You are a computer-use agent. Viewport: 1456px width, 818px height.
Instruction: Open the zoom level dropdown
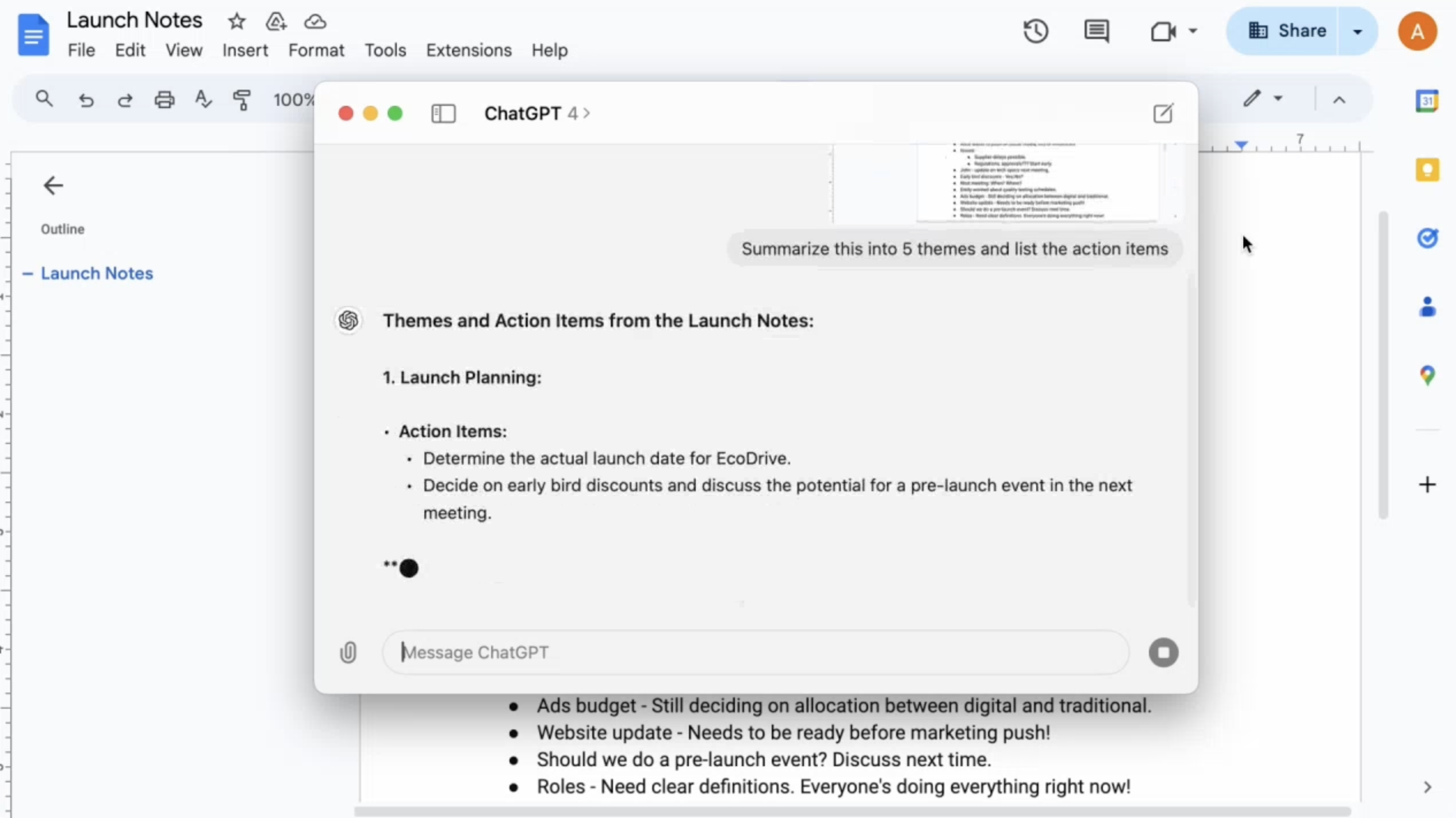[x=294, y=99]
